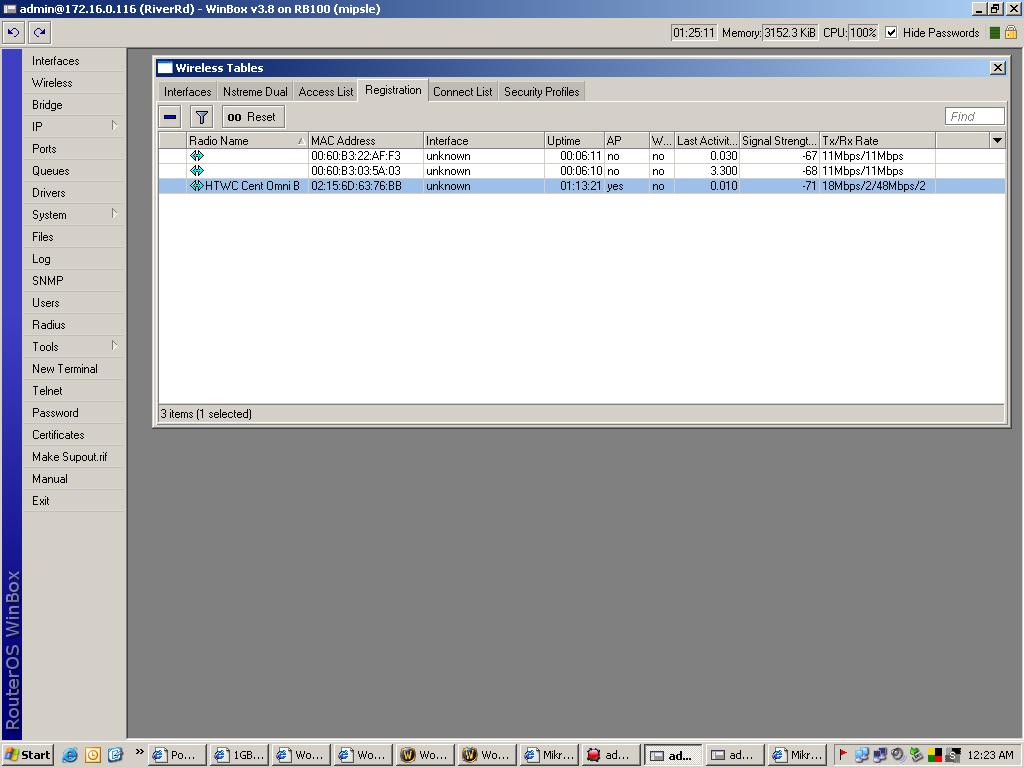Viewport: 1024px width, 768px height.
Task: Open the Filter funnel button
Action: tap(202, 117)
